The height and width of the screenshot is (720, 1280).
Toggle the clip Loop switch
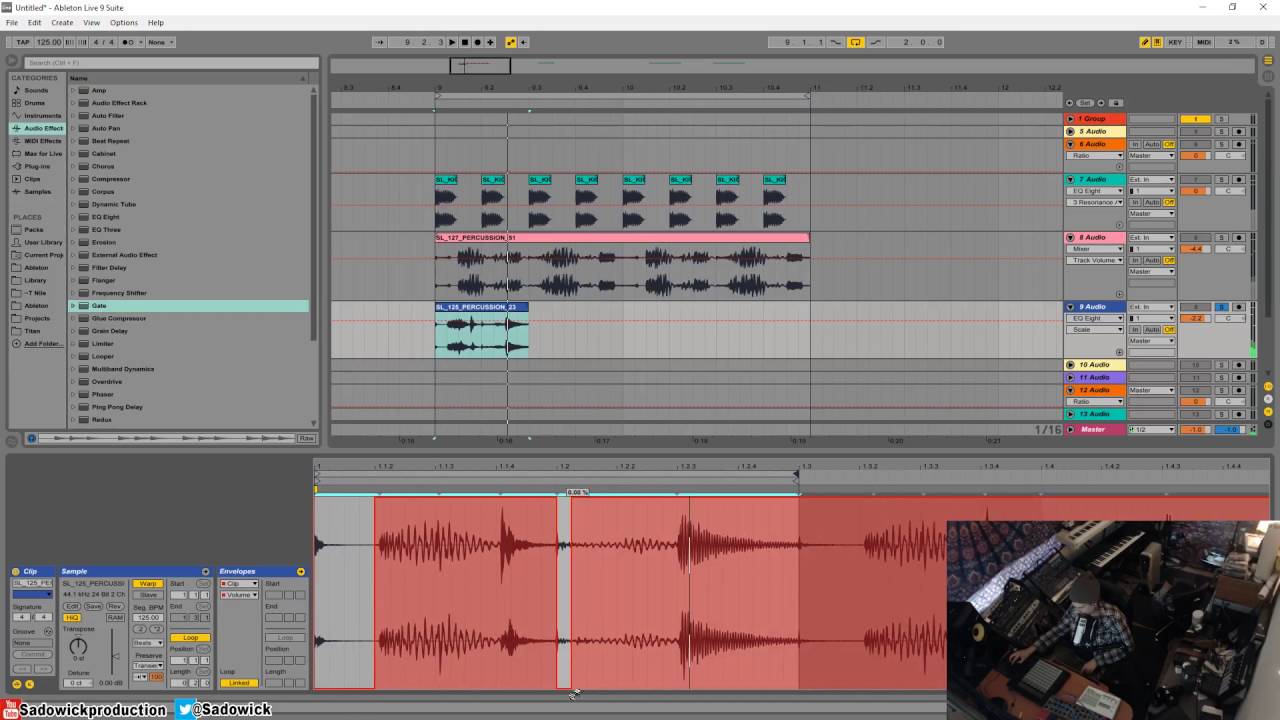click(190, 637)
